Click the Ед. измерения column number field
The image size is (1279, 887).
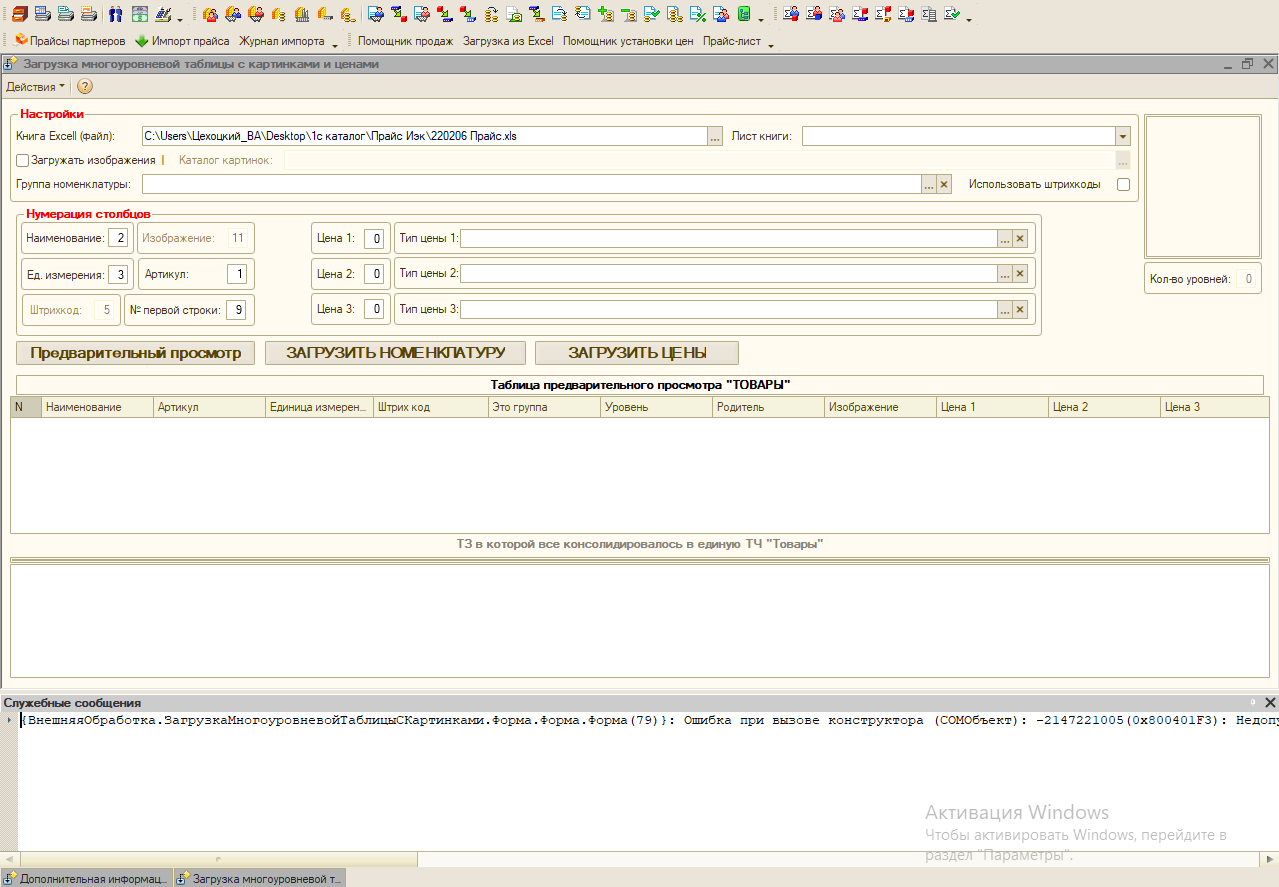pyautogui.click(x=119, y=274)
